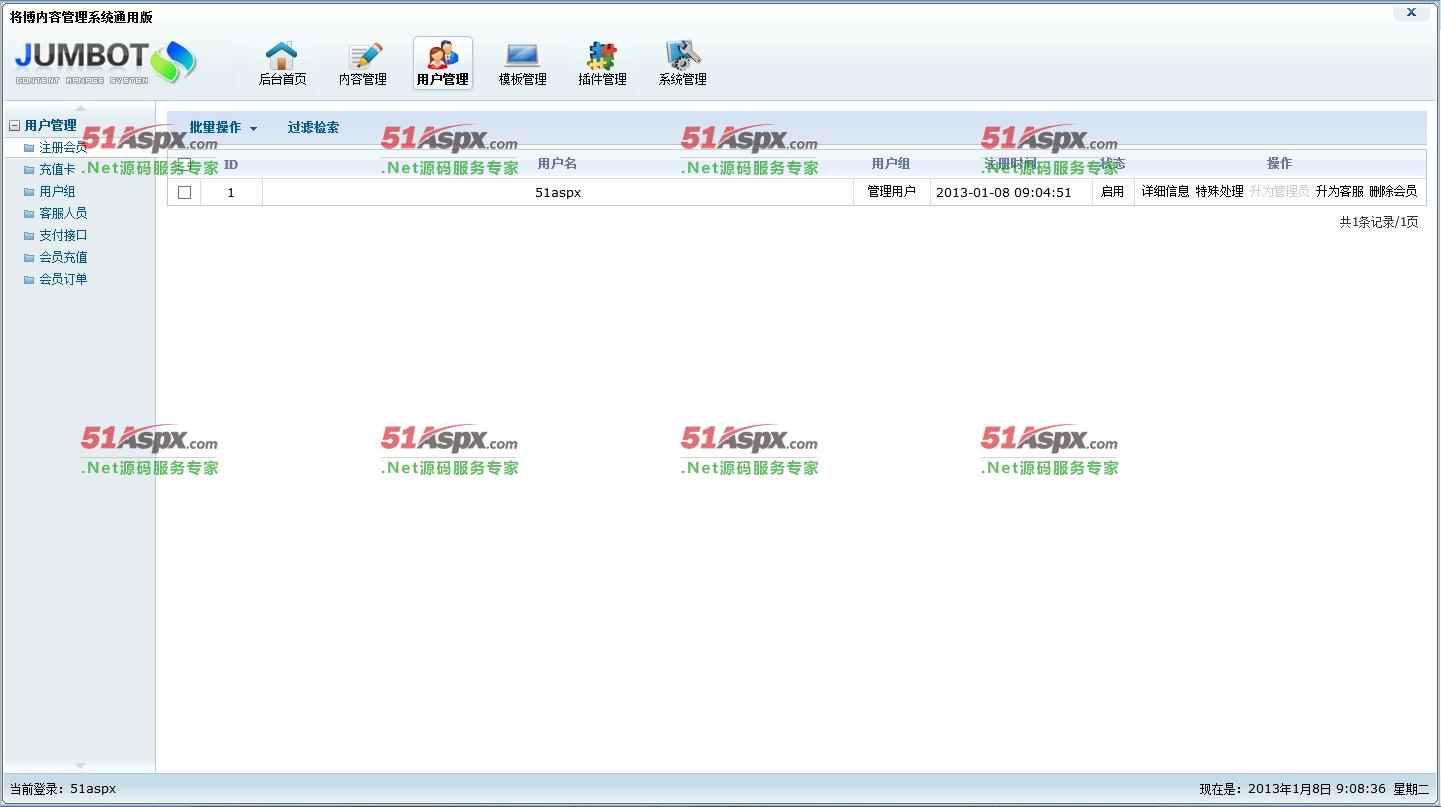
Task: Open 会员充值 in the sidebar
Action: pos(63,258)
